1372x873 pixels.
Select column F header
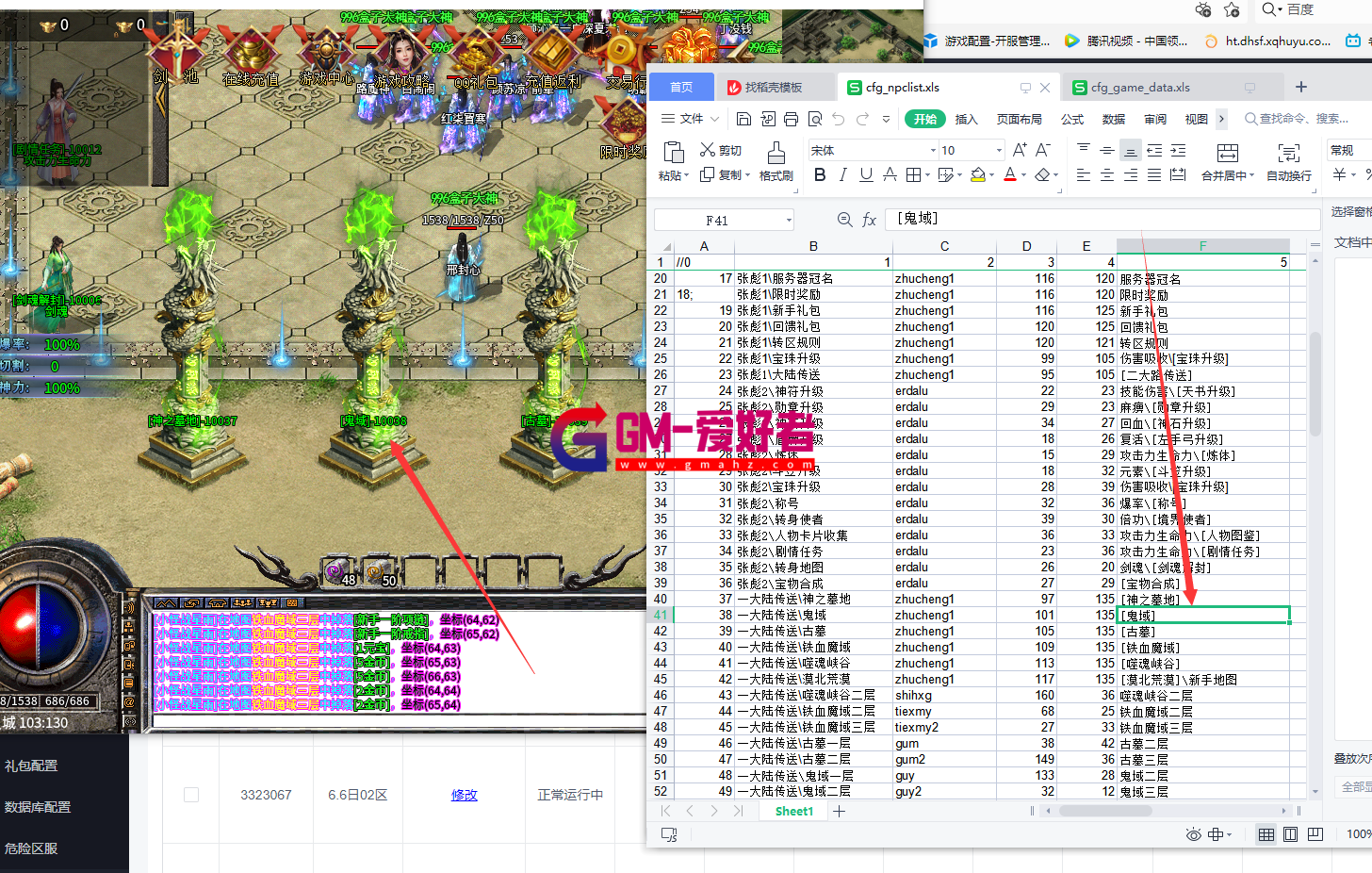pos(1202,246)
